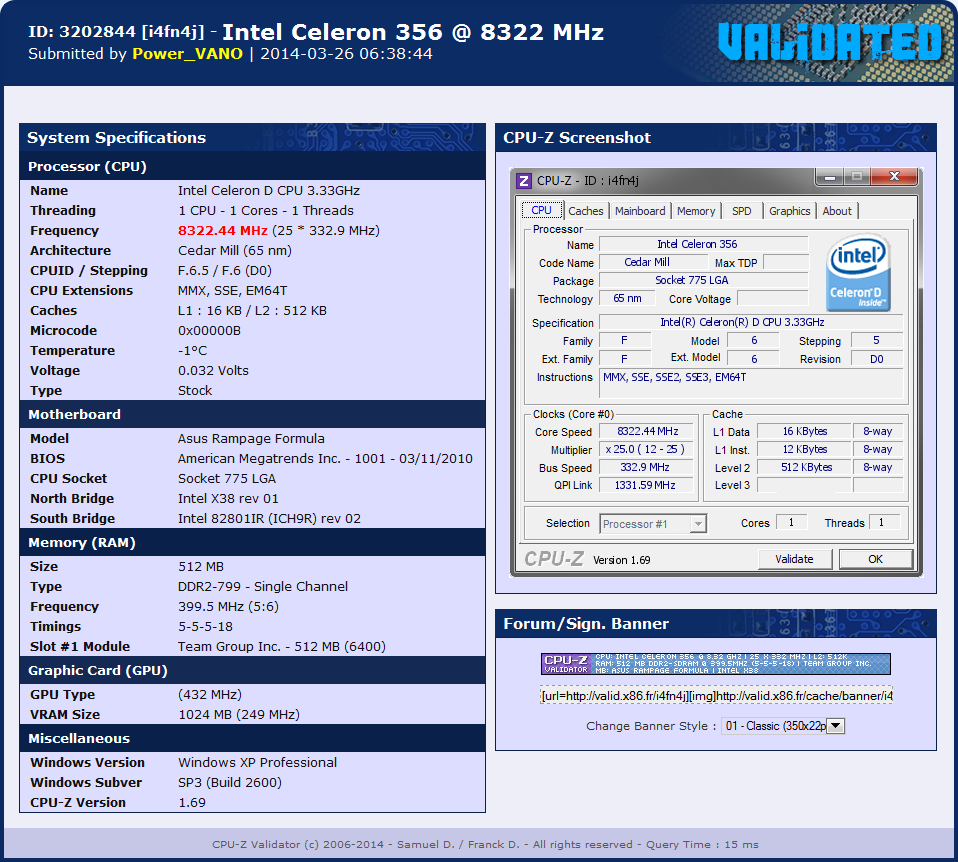The image size is (958, 862).
Task: Click the VALIDATED stamp graphic
Action: click(830, 42)
